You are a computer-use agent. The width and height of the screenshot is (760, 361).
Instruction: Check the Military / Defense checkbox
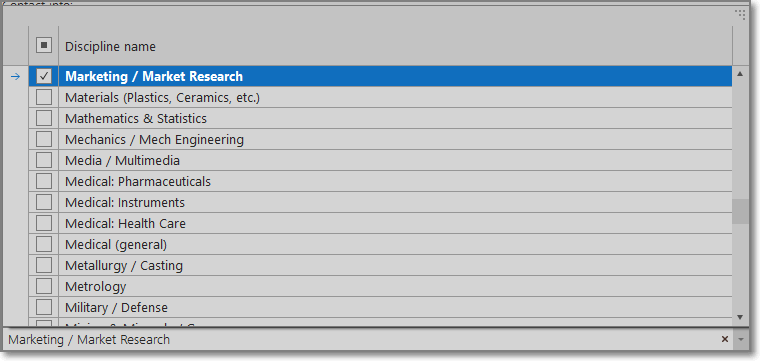44,307
